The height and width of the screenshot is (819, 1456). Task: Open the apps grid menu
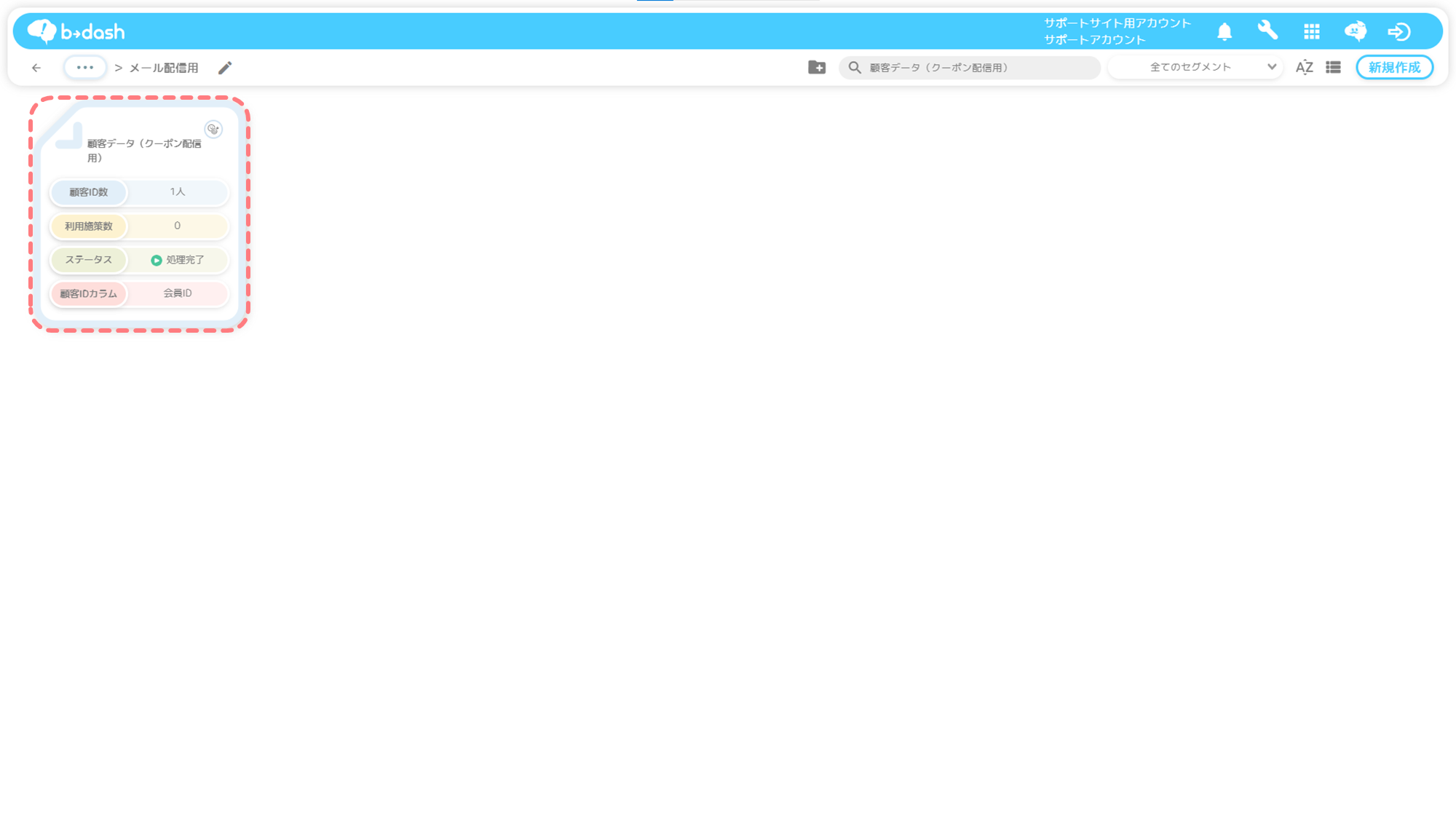pyautogui.click(x=1312, y=31)
